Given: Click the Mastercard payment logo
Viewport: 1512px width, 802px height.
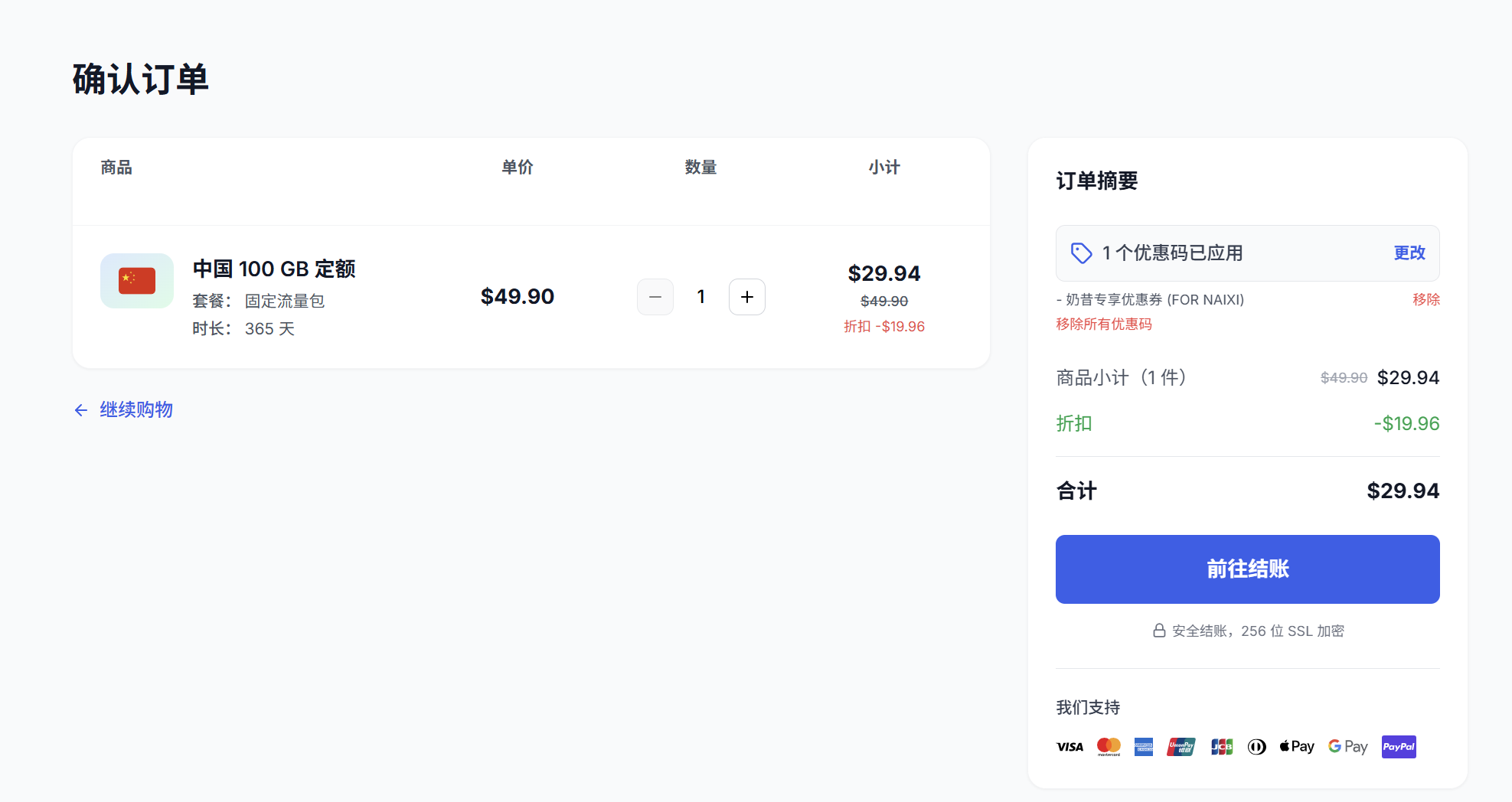Looking at the screenshot, I should pos(1109,747).
